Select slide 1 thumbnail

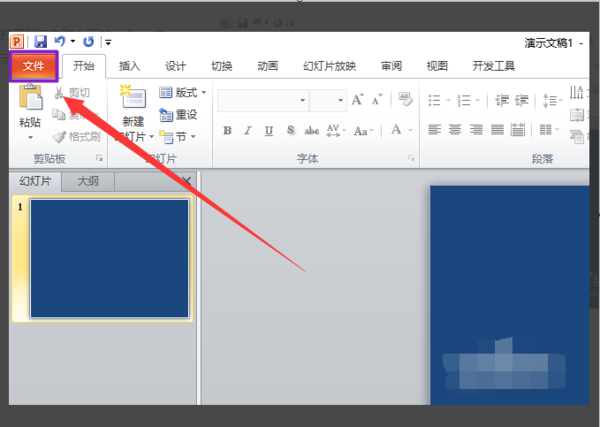(x=109, y=259)
